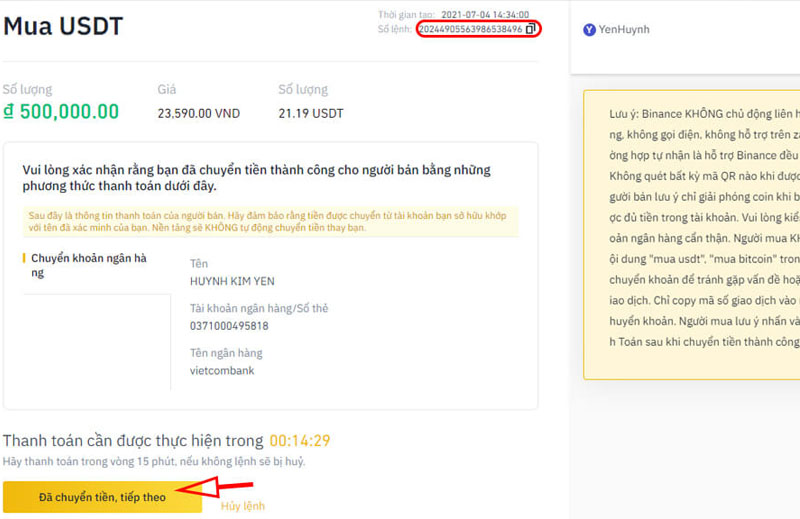Click the 'Mua USDT' page heading
Viewport: 800px width, 519px height.
[x=63, y=26]
